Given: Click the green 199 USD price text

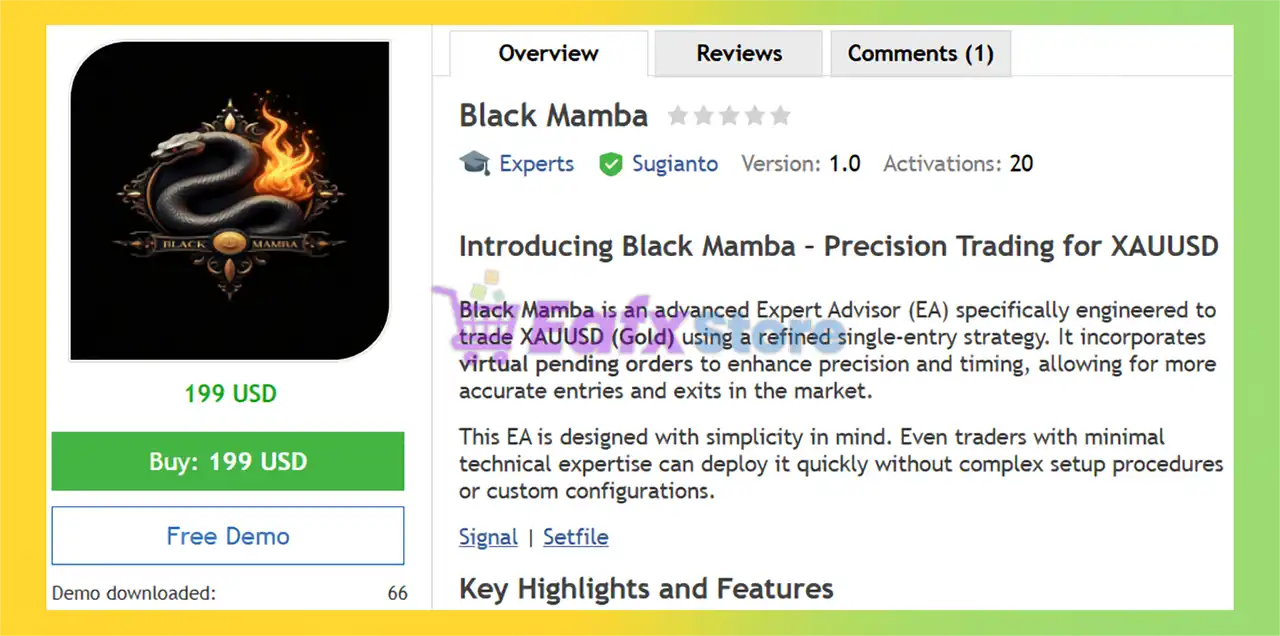Looking at the screenshot, I should click(x=230, y=394).
